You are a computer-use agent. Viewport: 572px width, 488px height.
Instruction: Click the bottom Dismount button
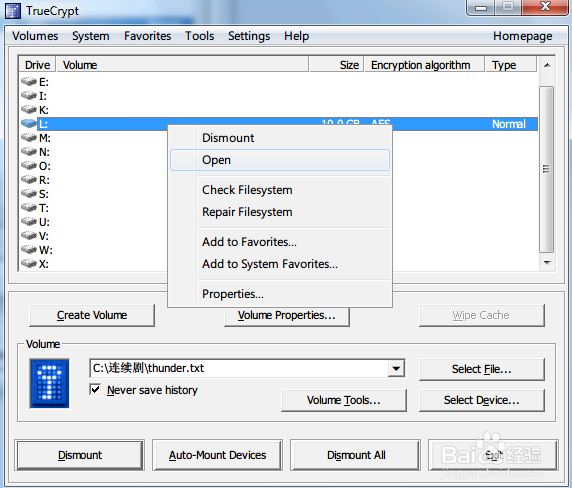80,455
